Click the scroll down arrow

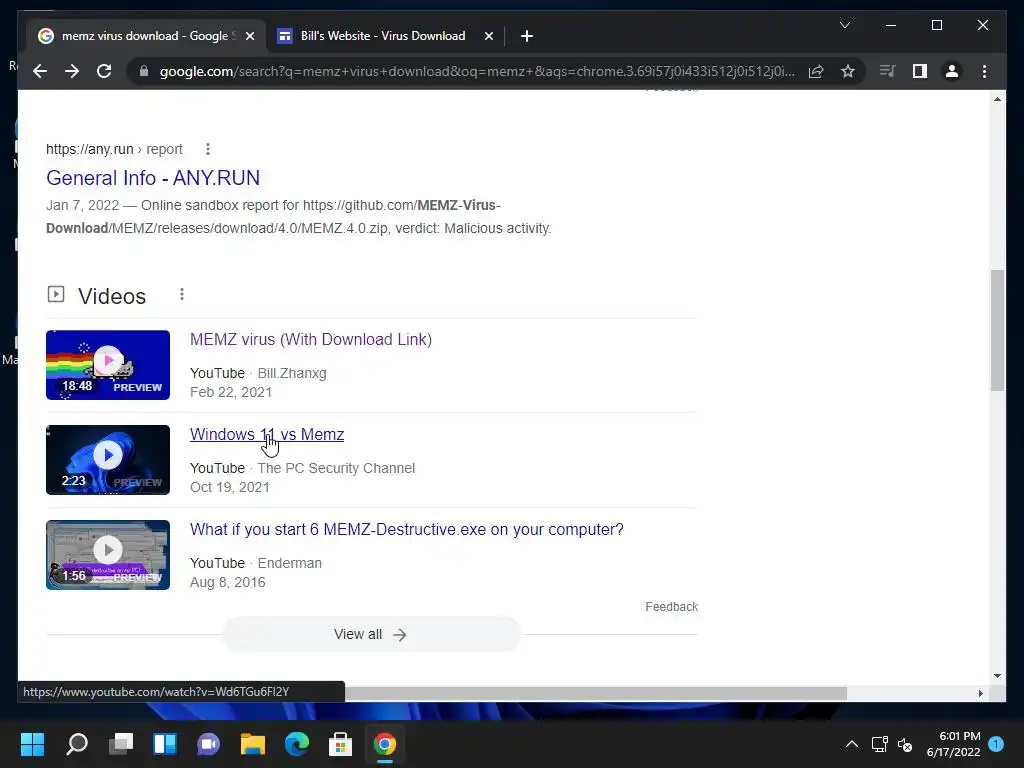(997, 676)
